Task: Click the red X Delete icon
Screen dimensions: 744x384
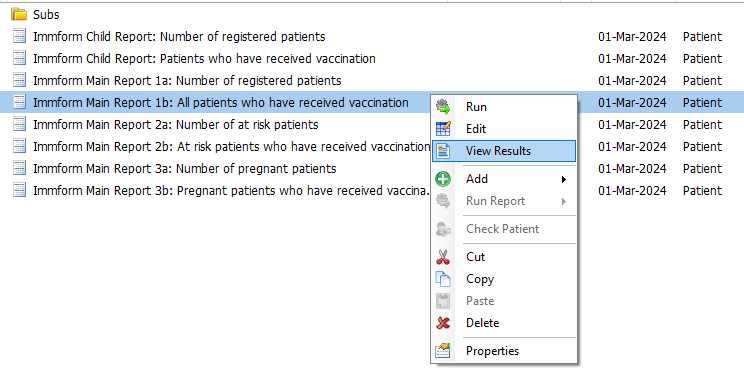Action: tap(443, 323)
